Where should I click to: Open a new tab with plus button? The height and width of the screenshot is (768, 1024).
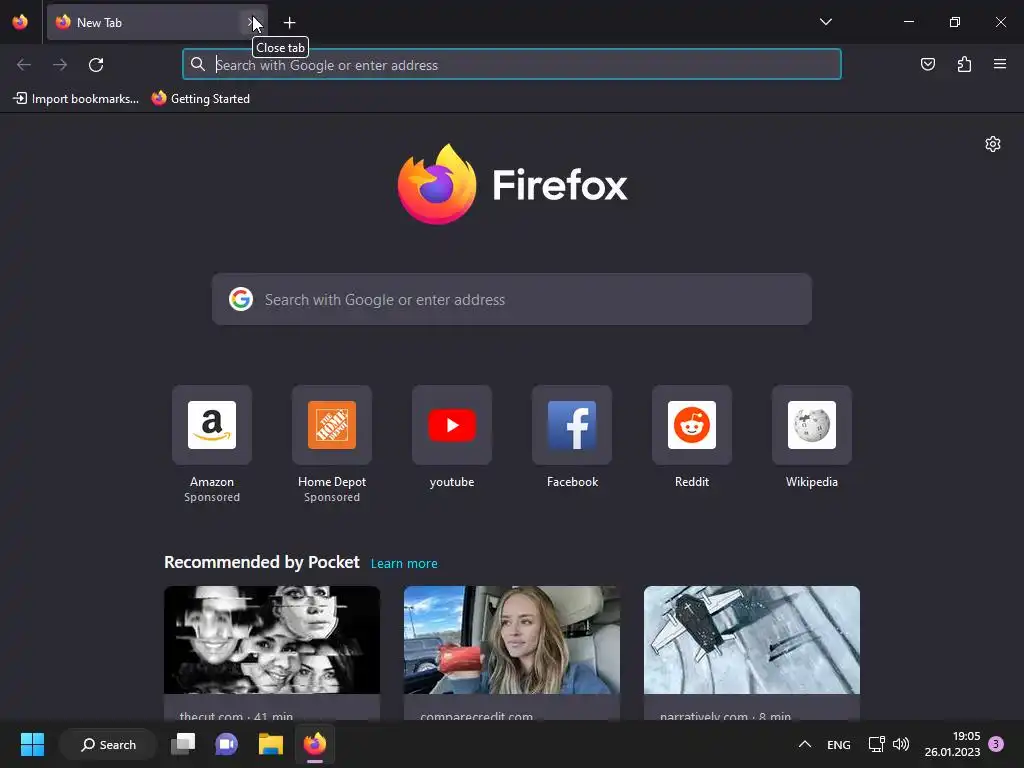point(289,23)
